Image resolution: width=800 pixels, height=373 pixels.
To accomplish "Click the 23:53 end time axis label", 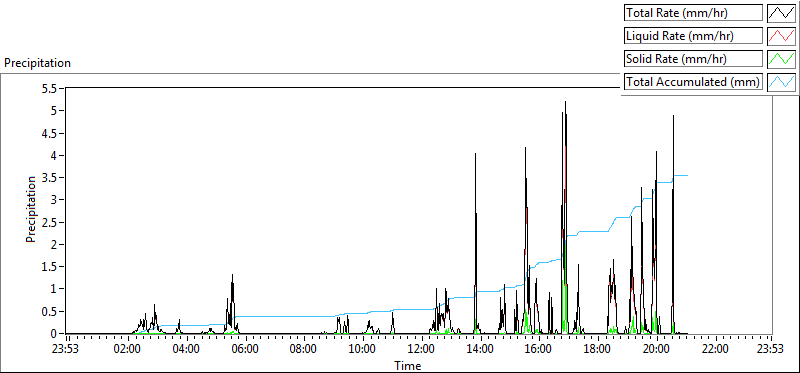I will click(x=770, y=349).
